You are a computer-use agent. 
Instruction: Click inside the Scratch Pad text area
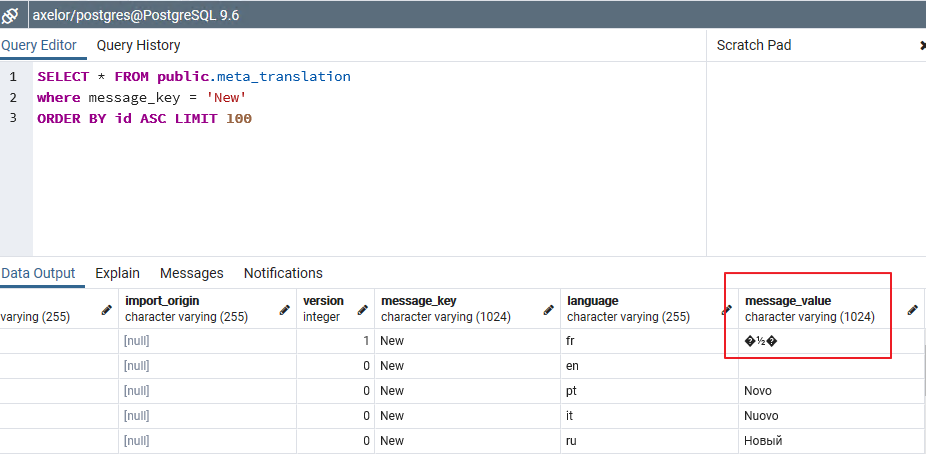pos(816,158)
